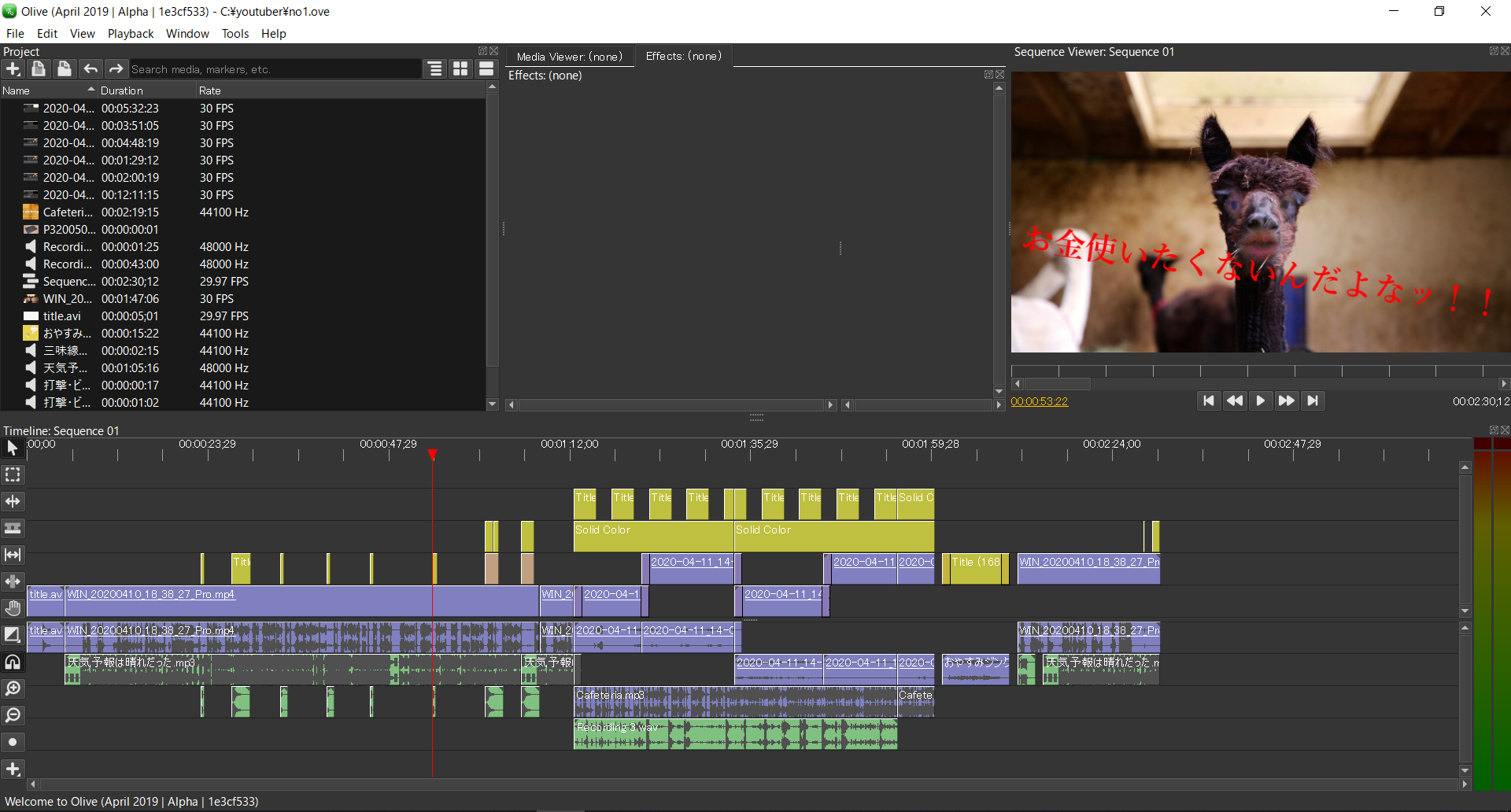The width and height of the screenshot is (1511, 812).
Task: Open the Window menu
Action: coord(187,34)
